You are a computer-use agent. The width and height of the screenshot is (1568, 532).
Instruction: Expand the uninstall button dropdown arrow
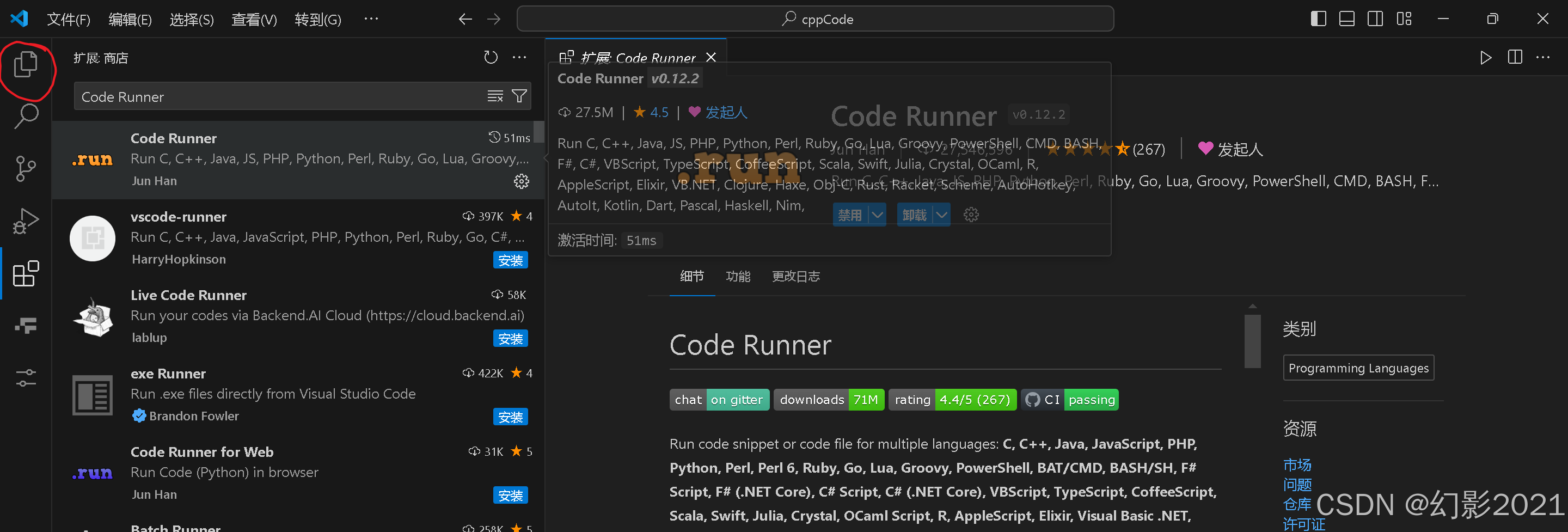coord(942,215)
